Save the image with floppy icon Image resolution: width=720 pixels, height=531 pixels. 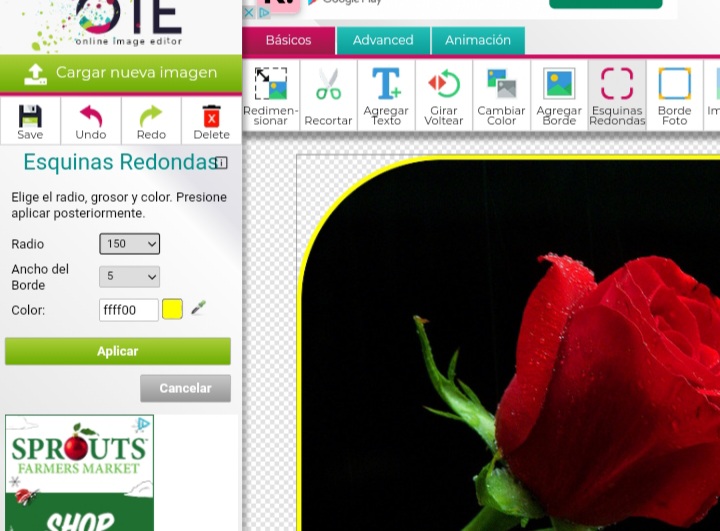click(x=30, y=121)
